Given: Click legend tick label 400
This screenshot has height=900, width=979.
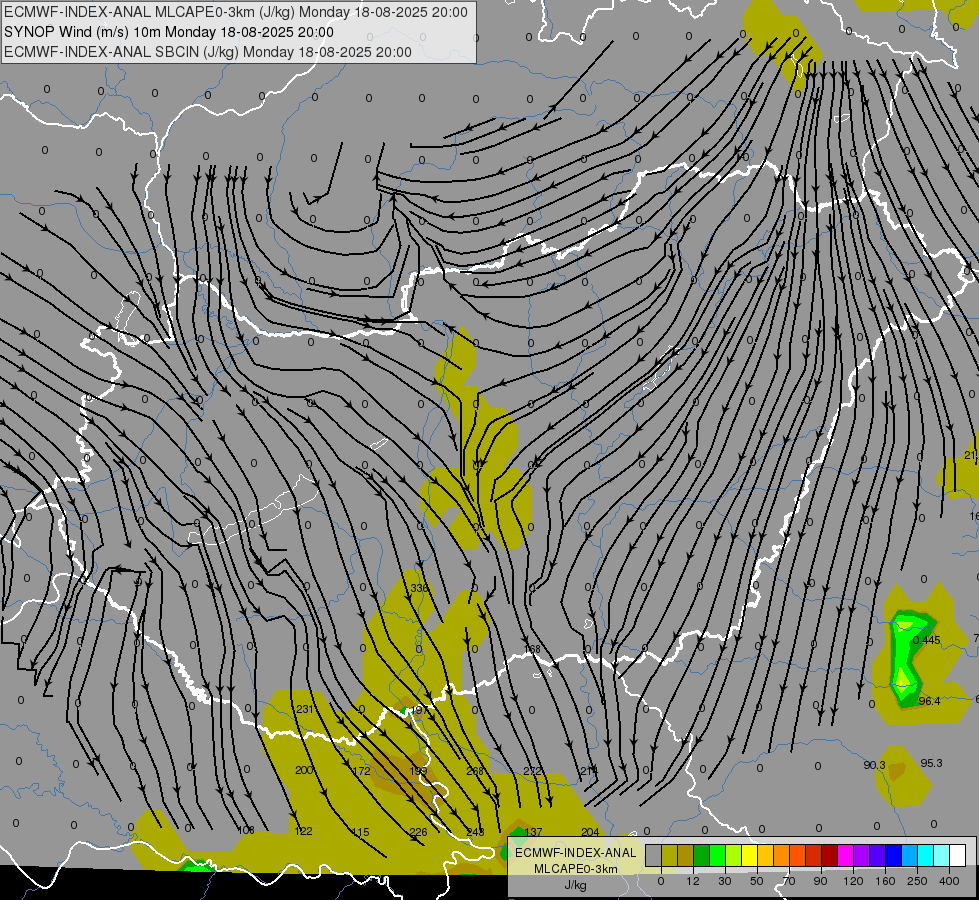Looking at the screenshot, I should coord(949,881).
